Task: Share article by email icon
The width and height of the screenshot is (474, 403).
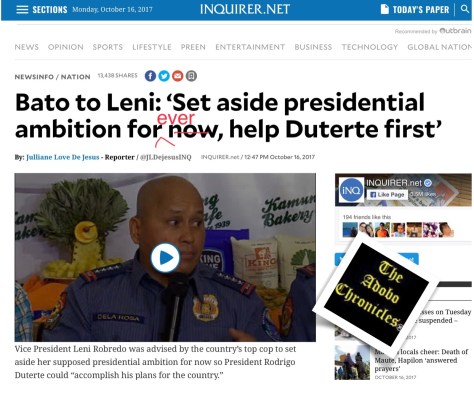Action: 178,76
